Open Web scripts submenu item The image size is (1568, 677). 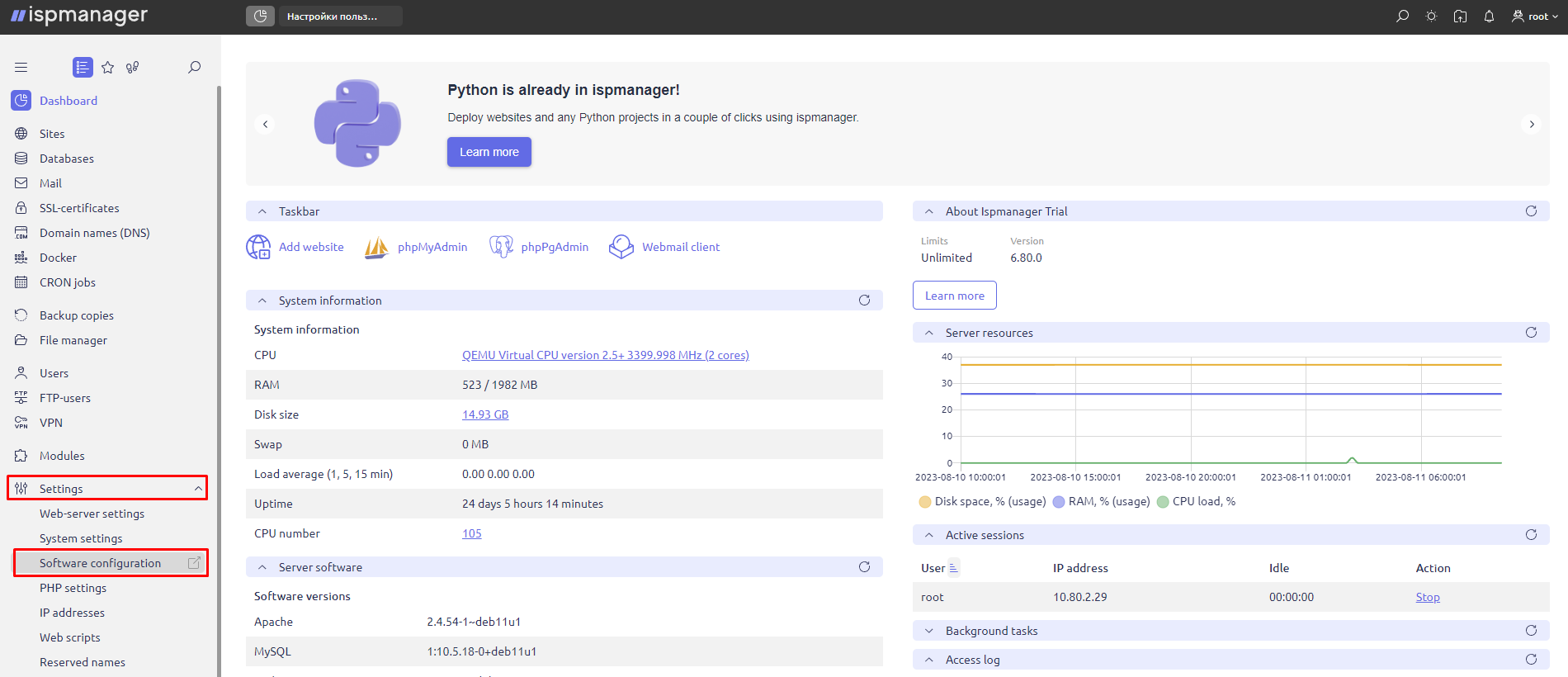pos(70,637)
